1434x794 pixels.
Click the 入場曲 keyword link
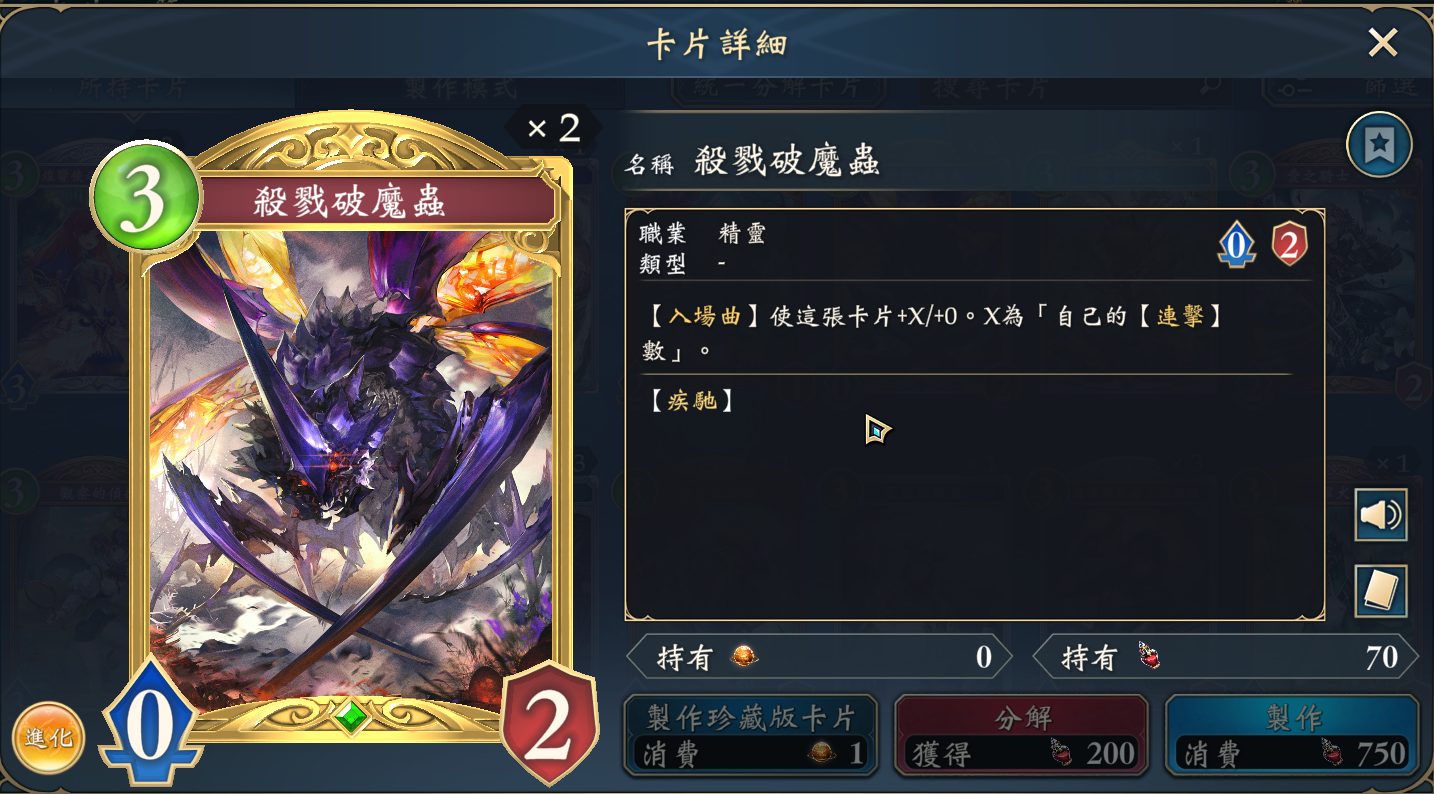[x=704, y=317]
